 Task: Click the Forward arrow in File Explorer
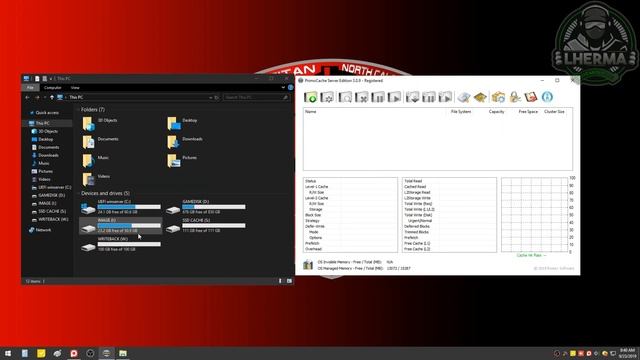click(x=38, y=98)
